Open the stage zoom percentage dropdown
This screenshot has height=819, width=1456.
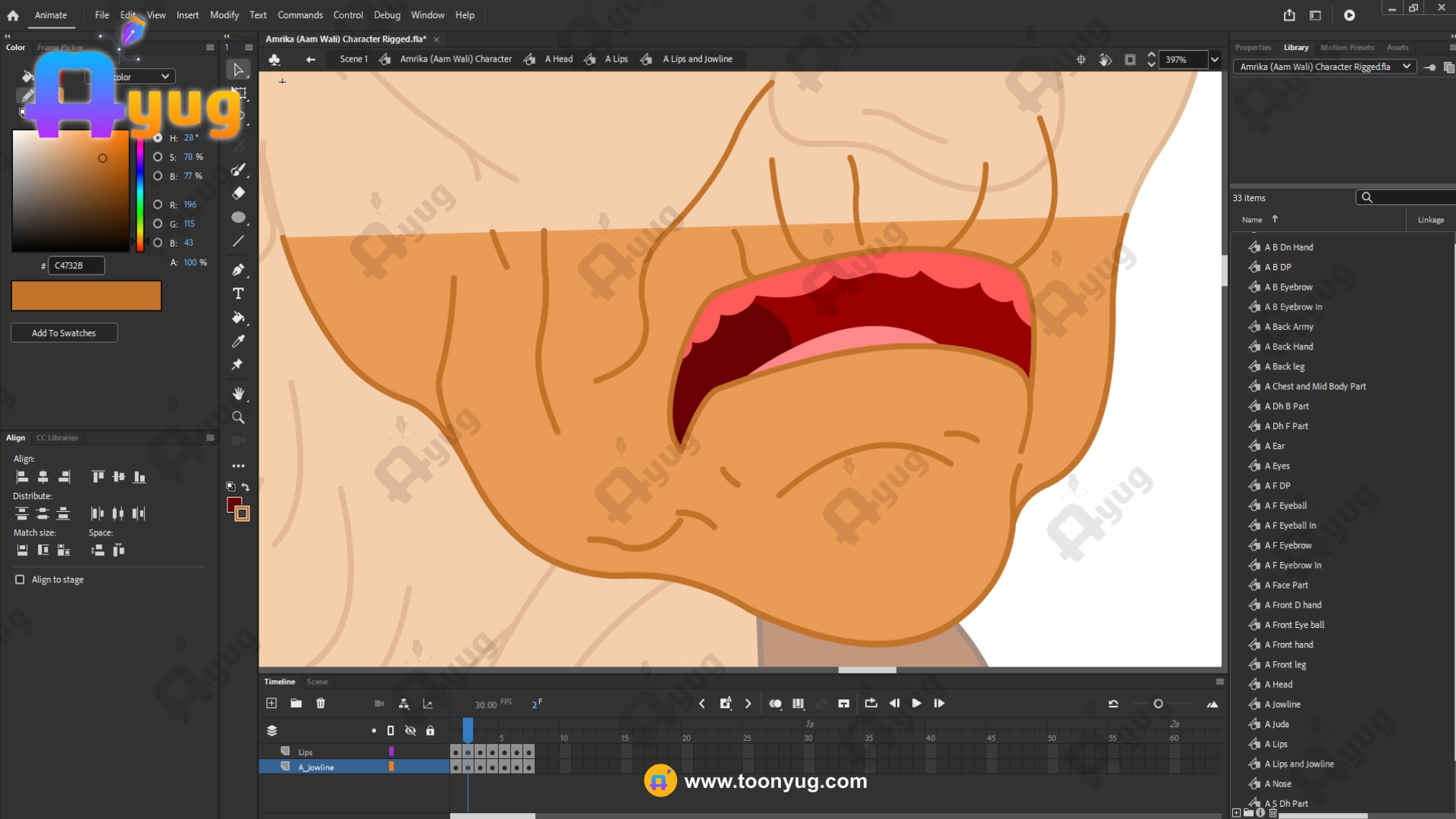pyautogui.click(x=1215, y=59)
